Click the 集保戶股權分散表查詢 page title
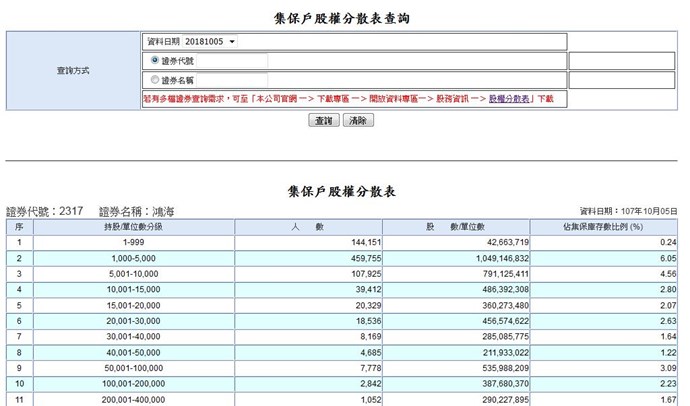This screenshot has width=690, height=406. coord(345,18)
